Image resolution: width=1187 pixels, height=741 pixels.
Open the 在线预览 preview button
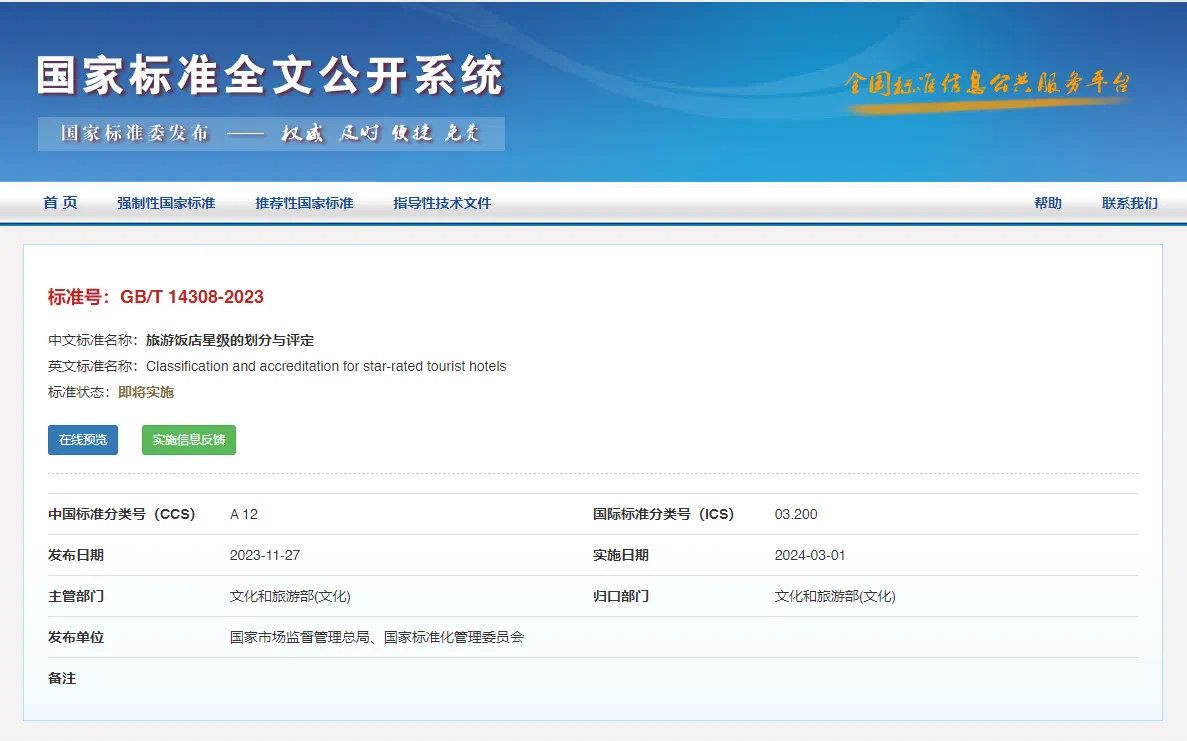point(82,439)
